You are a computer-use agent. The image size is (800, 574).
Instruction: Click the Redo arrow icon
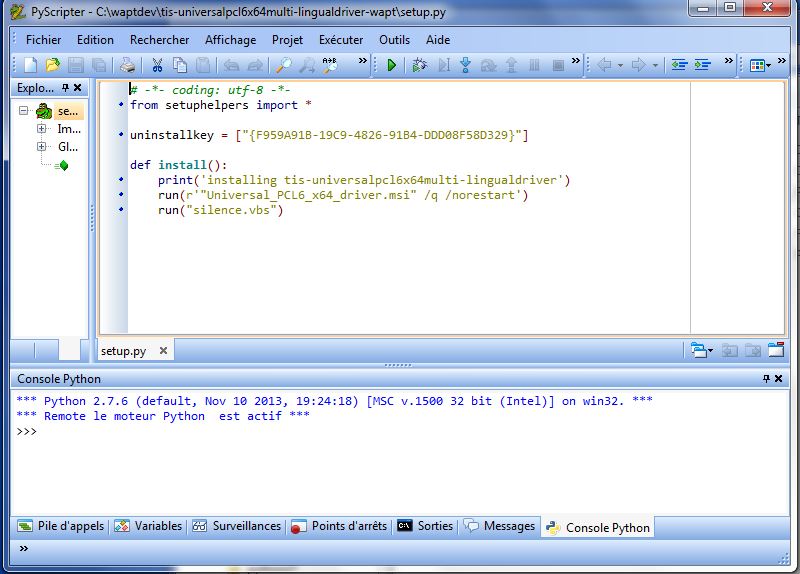[x=255, y=65]
